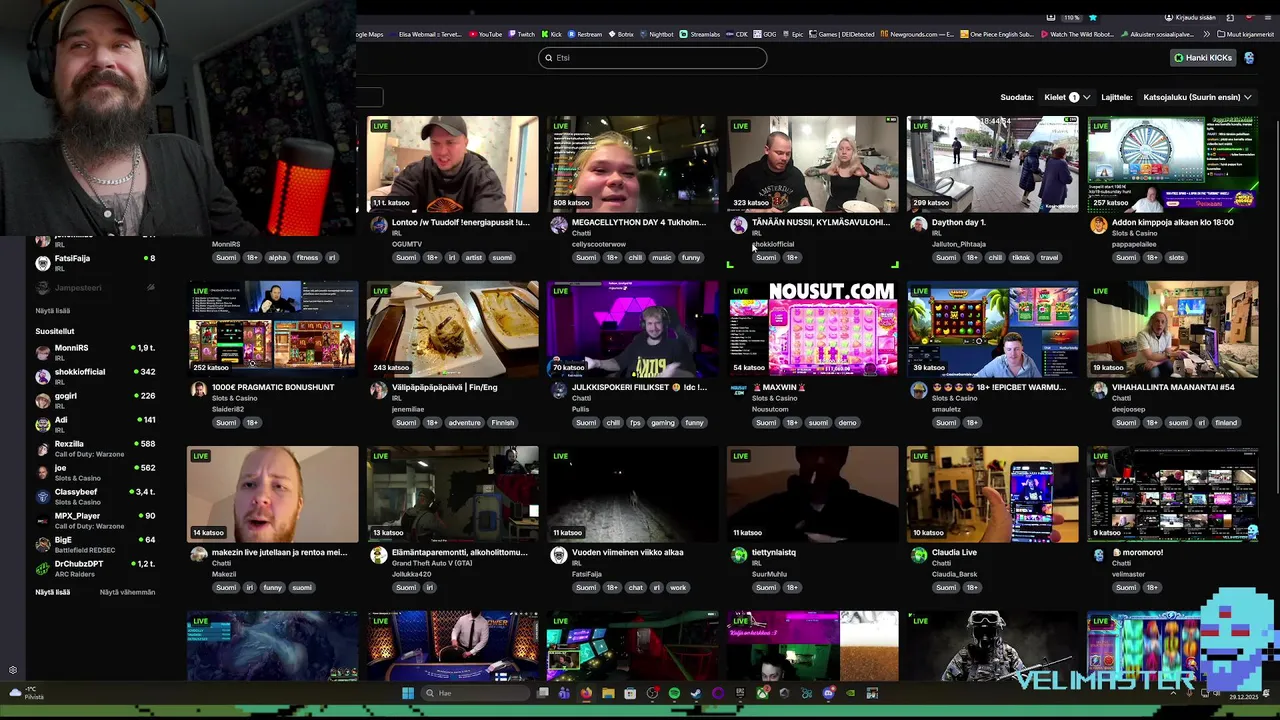Open Discord from the taskbar
1280x720 pixels.
point(828,693)
